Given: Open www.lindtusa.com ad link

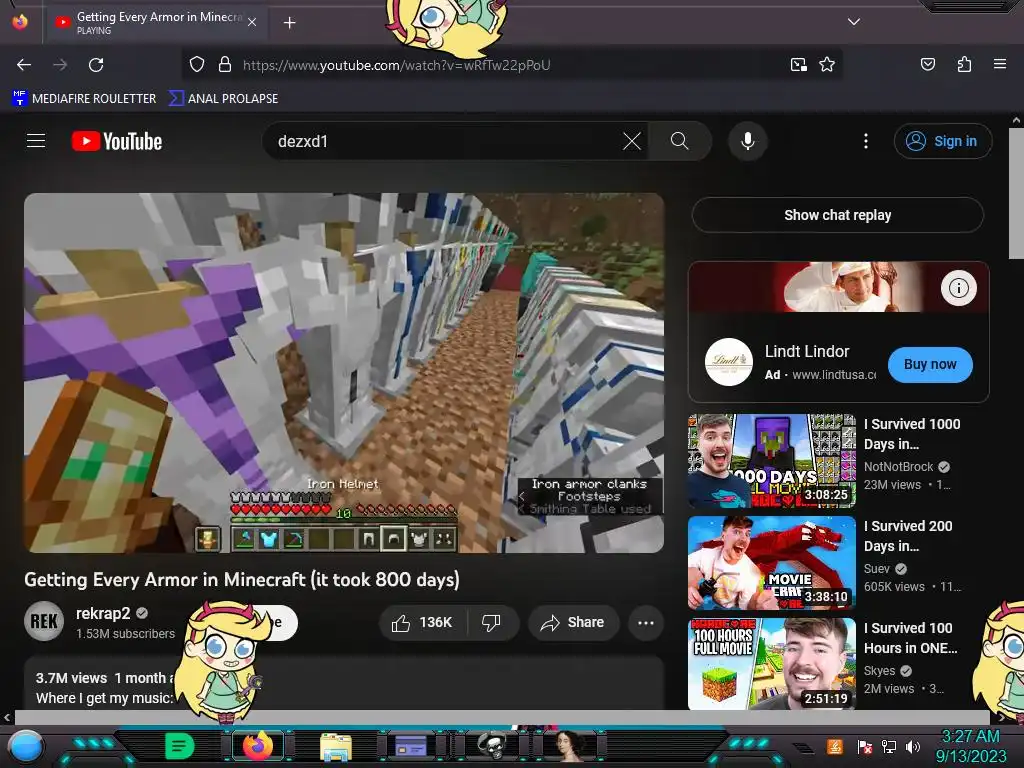Looking at the screenshot, I should click(833, 375).
